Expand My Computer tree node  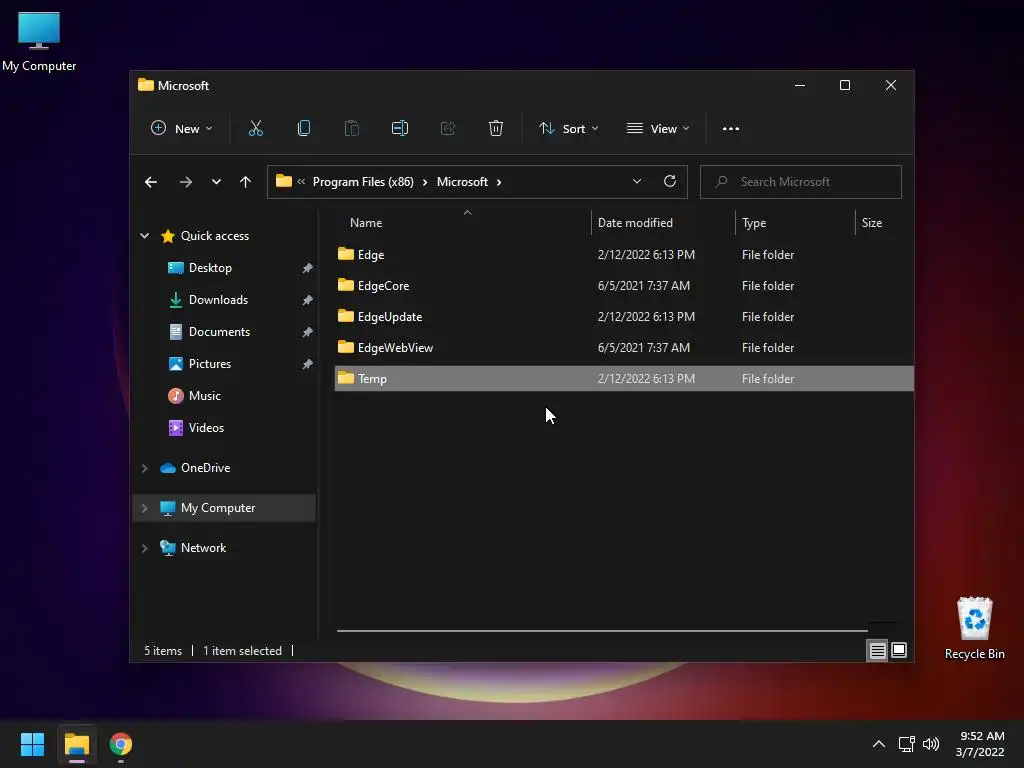[144, 508]
